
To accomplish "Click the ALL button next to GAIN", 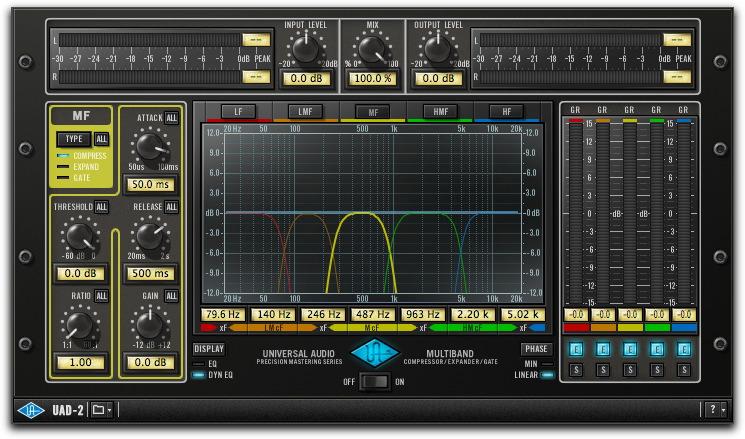I will 172,296.
